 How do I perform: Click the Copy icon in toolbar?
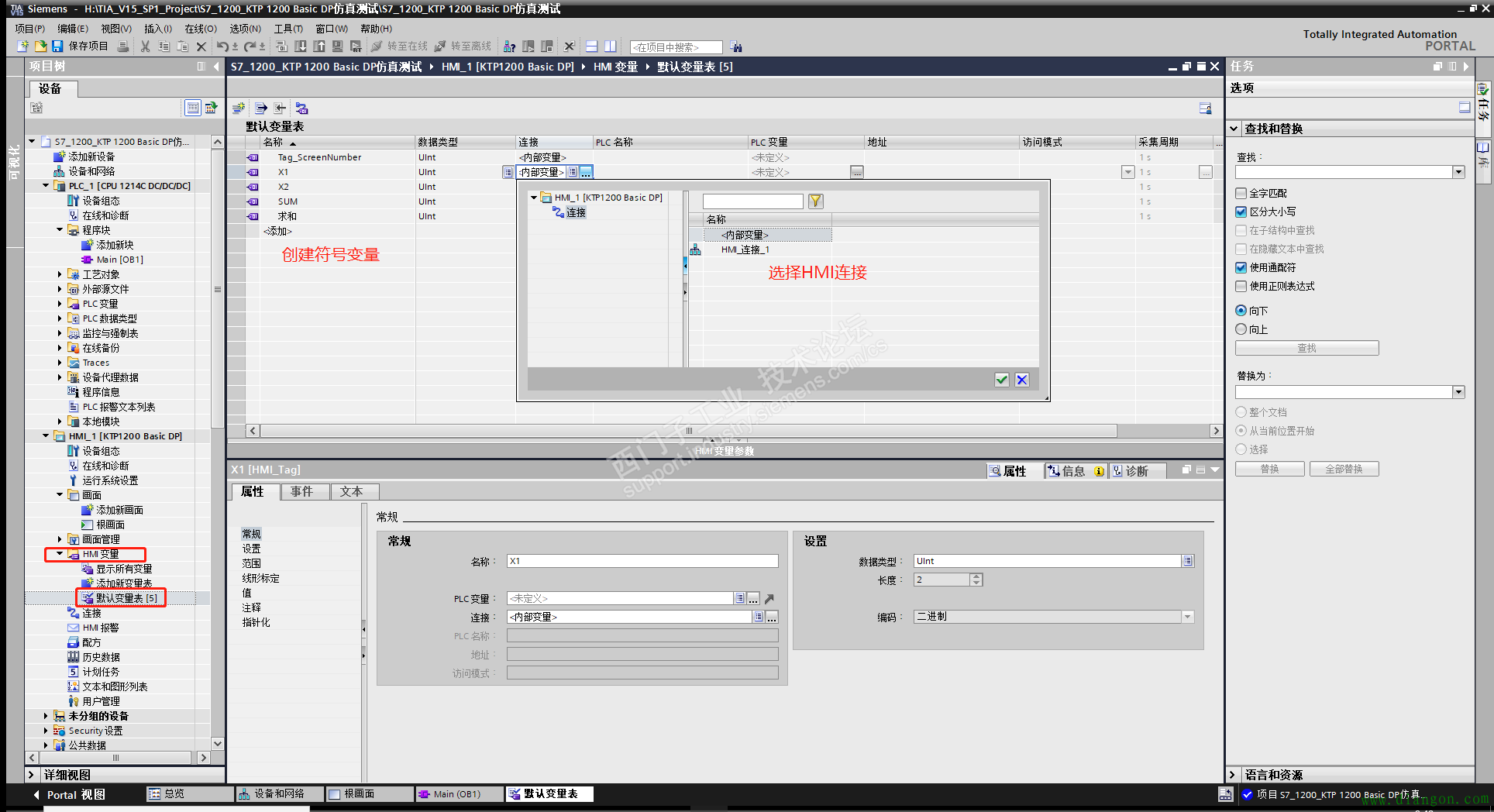pyautogui.click(x=164, y=46)
